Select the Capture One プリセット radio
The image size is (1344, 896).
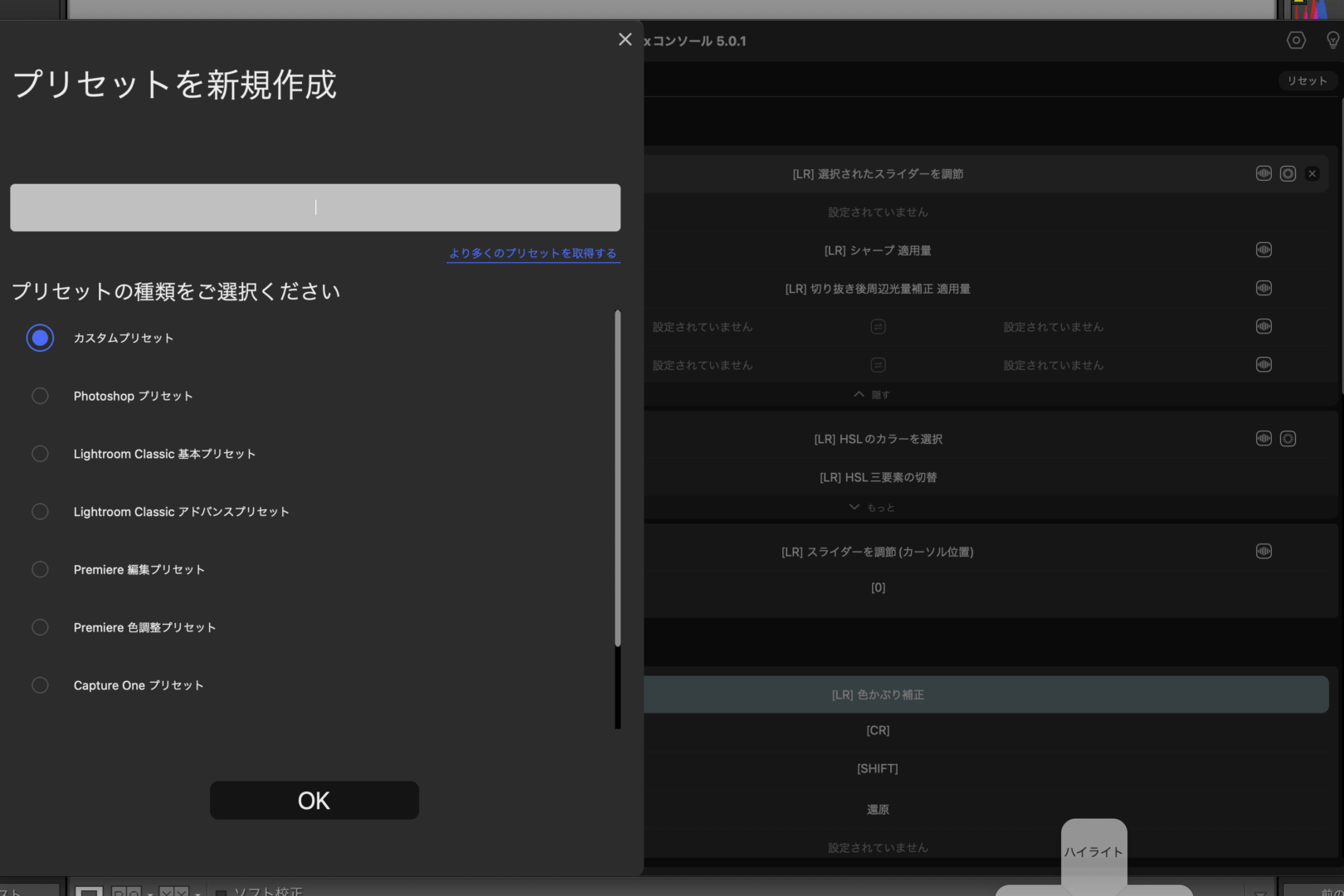tap(40, 685)
